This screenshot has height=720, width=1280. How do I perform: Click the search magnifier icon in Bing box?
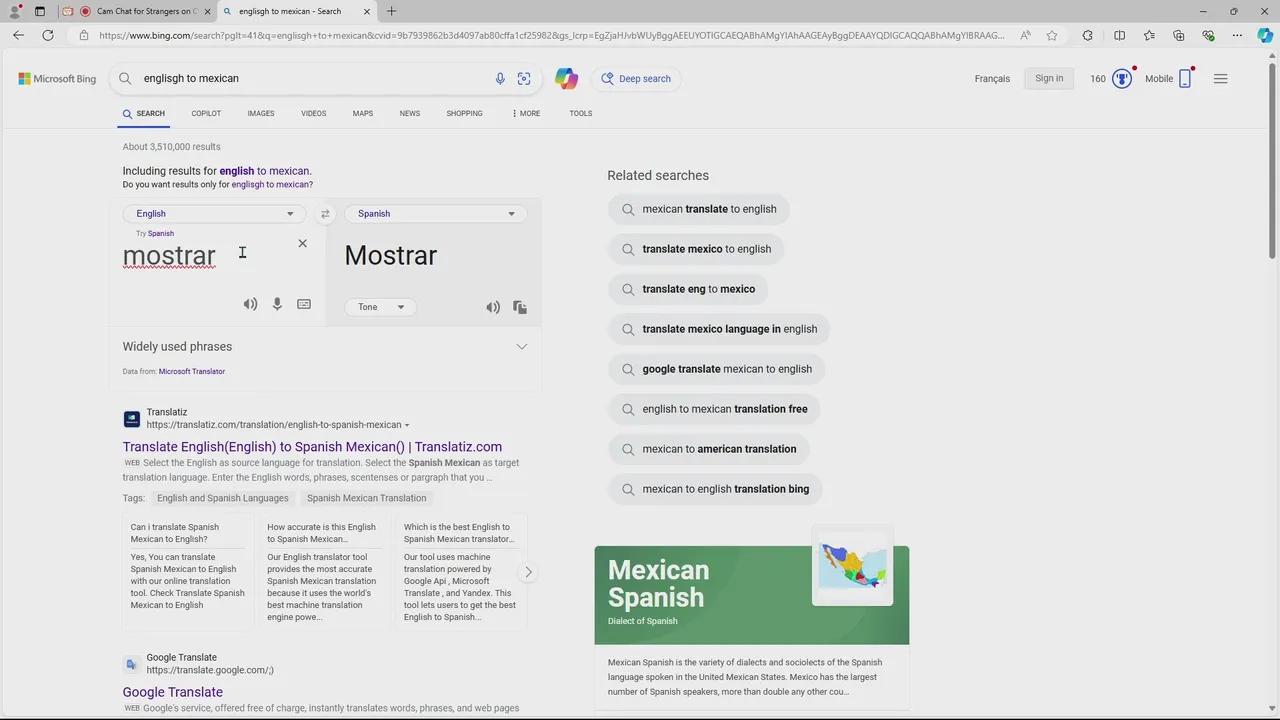coord(125,78)
